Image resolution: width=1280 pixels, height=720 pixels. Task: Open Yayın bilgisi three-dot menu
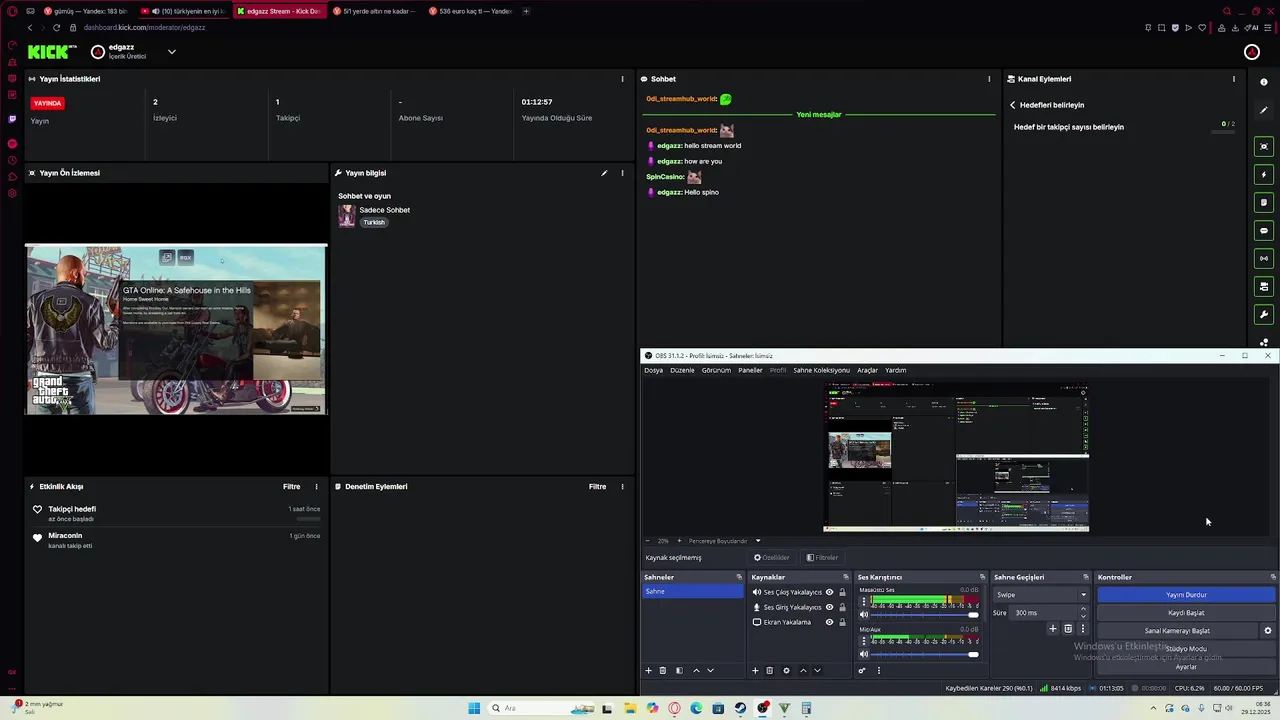[x=622, y=173]
